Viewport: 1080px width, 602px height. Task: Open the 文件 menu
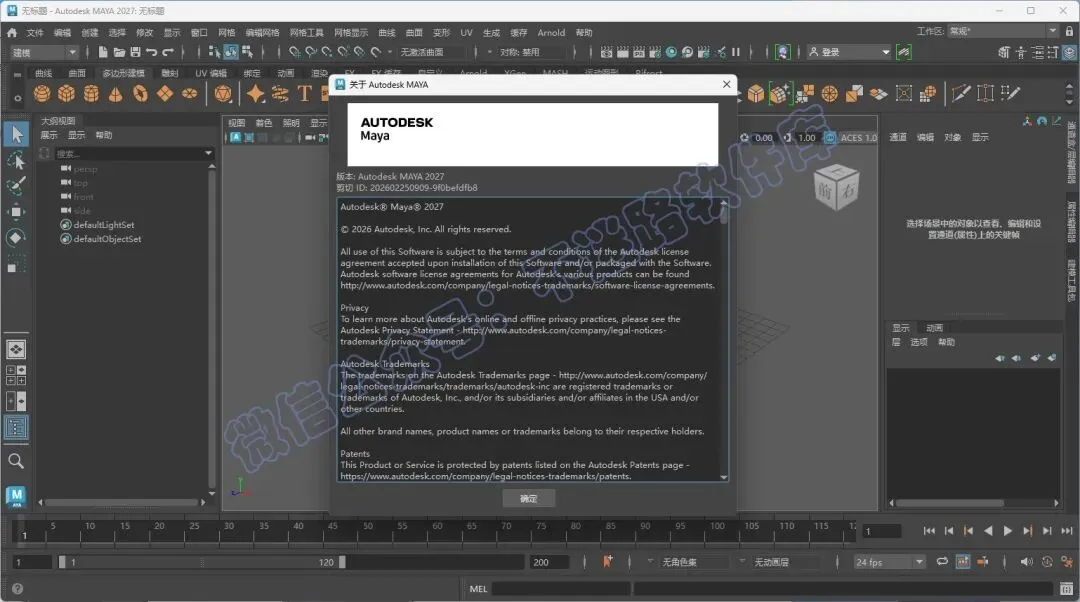coord(34,32)
